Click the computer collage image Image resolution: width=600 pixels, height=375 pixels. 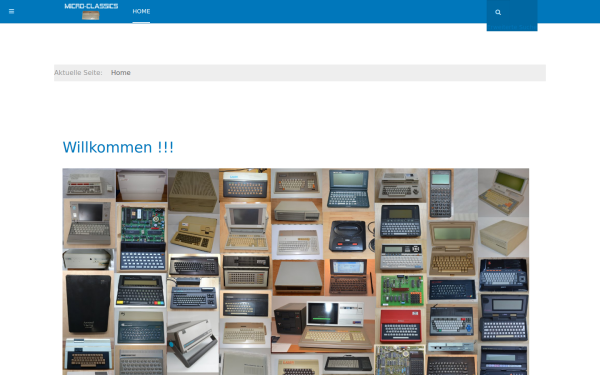(x=296, y=272)
